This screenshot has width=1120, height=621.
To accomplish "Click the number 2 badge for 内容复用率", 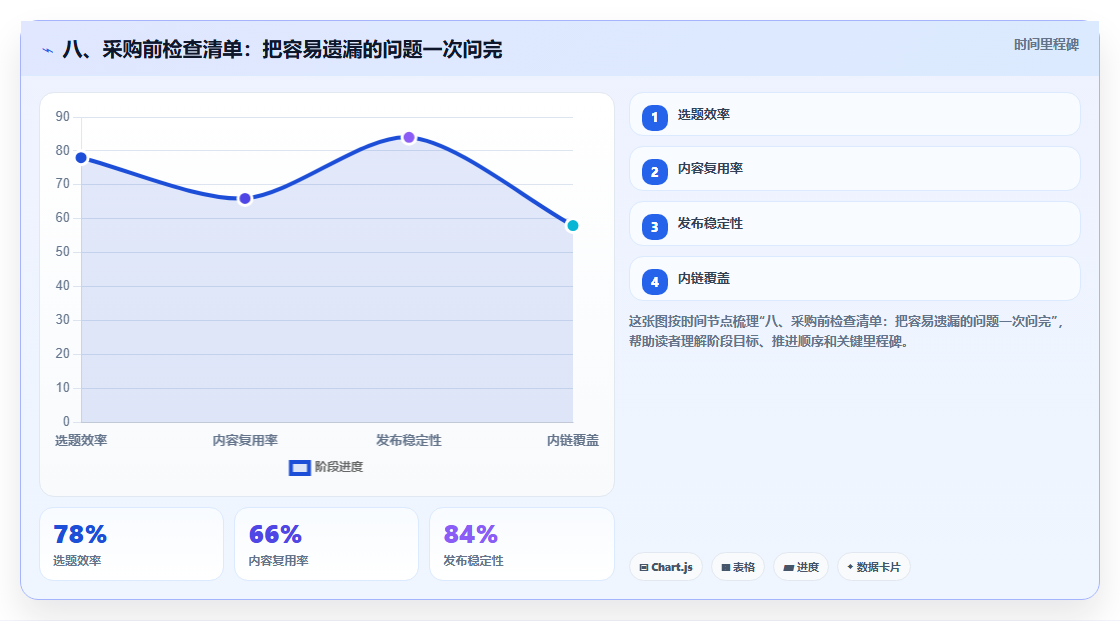I will (654, 172).
